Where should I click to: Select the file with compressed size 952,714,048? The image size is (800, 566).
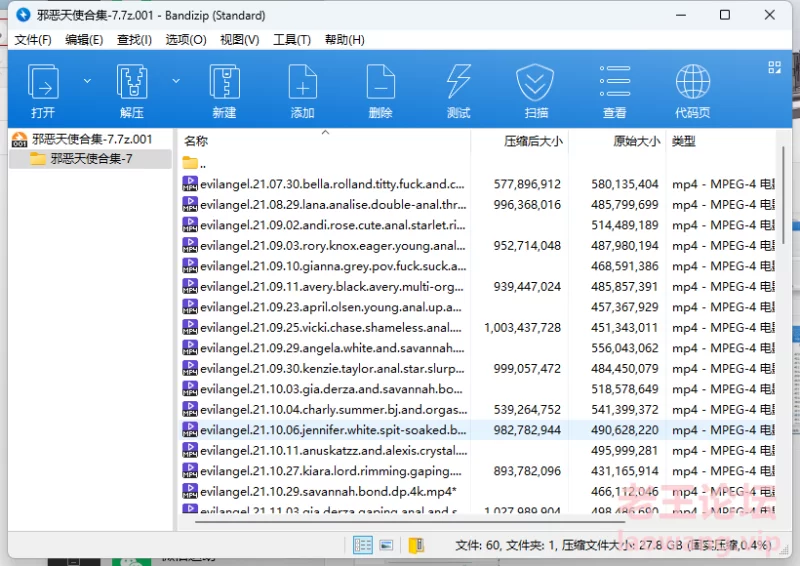point(478,245)
